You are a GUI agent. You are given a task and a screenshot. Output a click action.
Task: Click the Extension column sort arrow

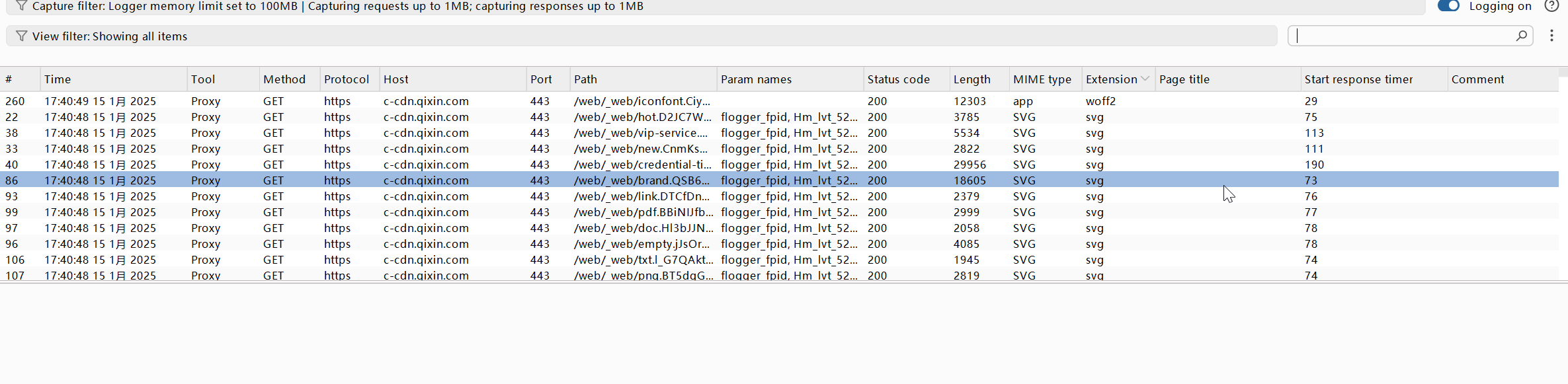pos(1145,79)
